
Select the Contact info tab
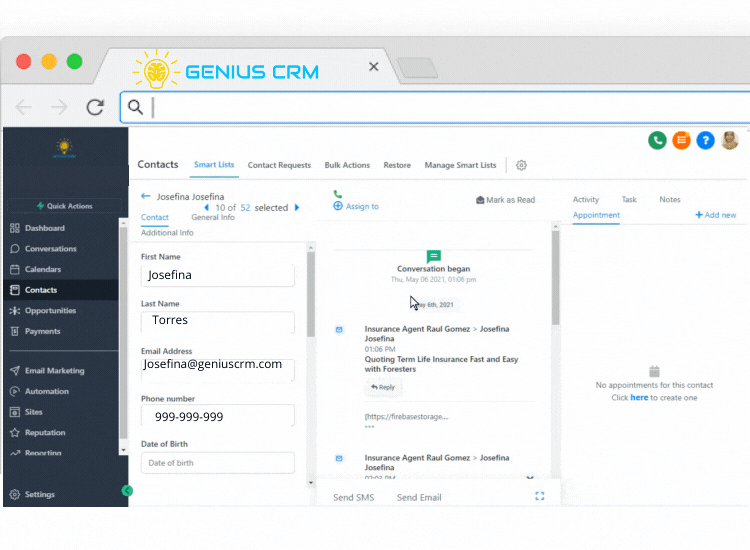tap(154, 217)
